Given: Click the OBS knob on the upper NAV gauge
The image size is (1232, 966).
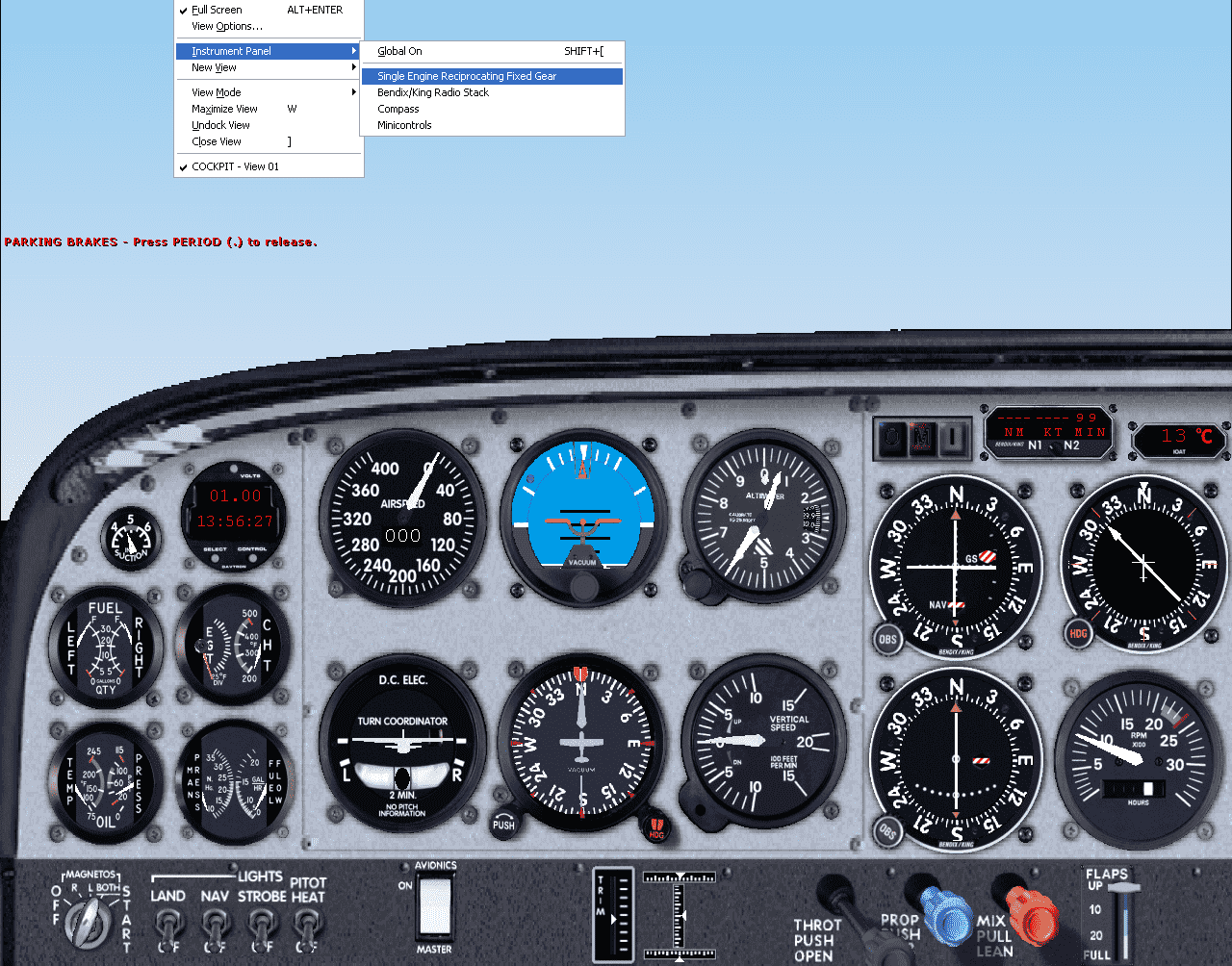Looking at the screenshot, I should coord(887,639).
